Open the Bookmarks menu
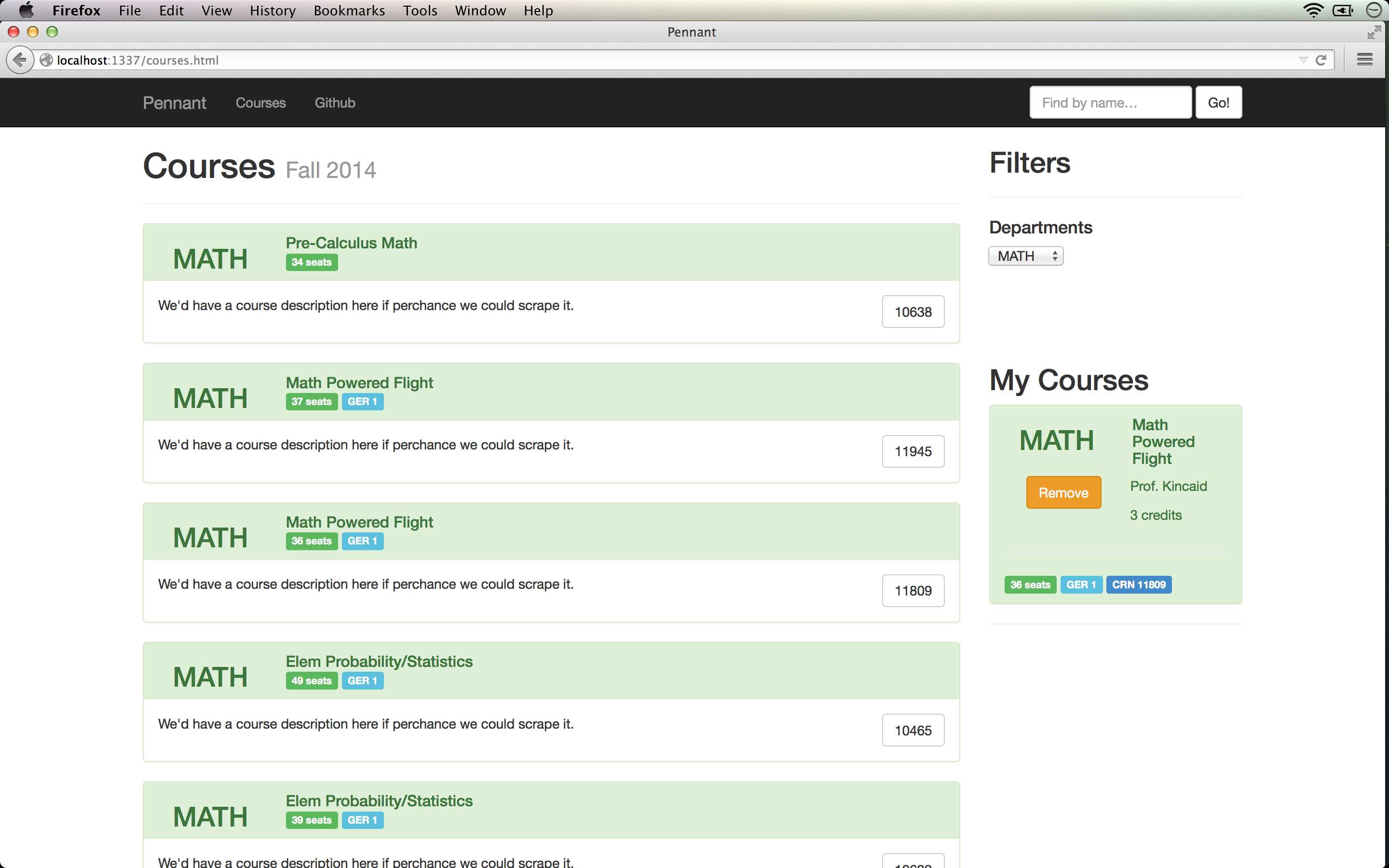Viewport: 1389px width, 868px height. pos(349,10)
